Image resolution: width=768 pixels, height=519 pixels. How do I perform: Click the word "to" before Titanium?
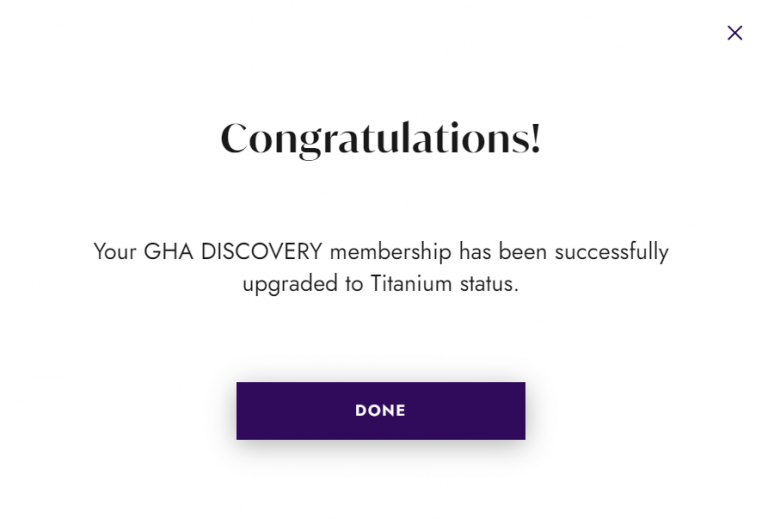(354, 283)
